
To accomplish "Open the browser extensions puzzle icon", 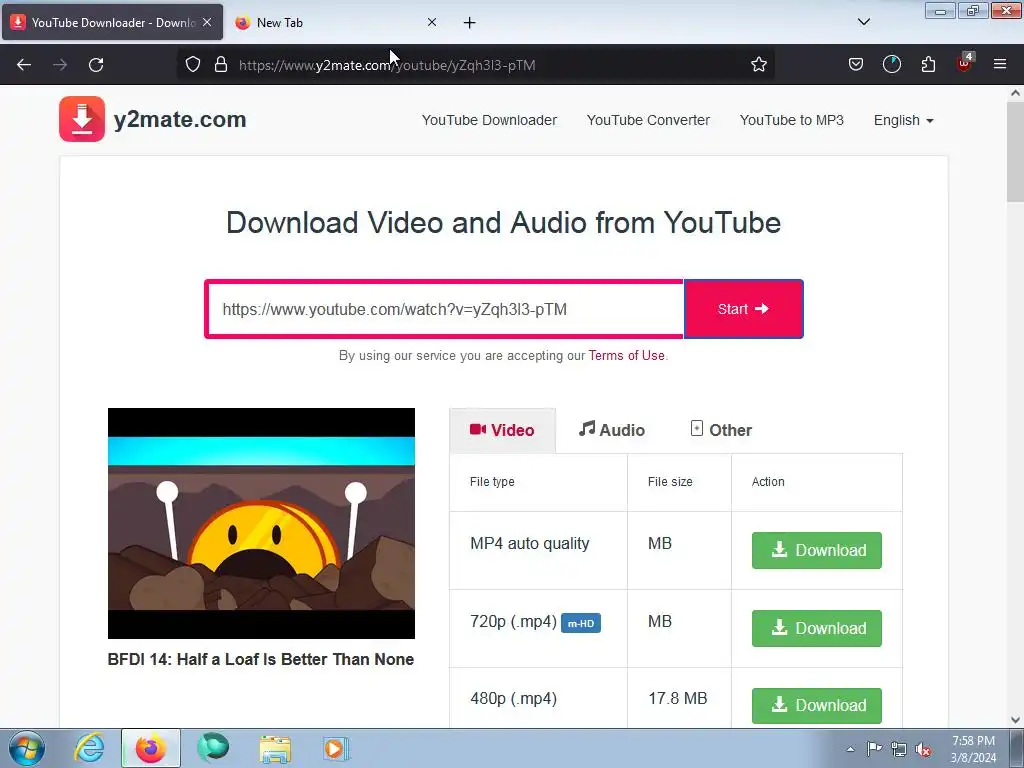I will pos(928,65).
